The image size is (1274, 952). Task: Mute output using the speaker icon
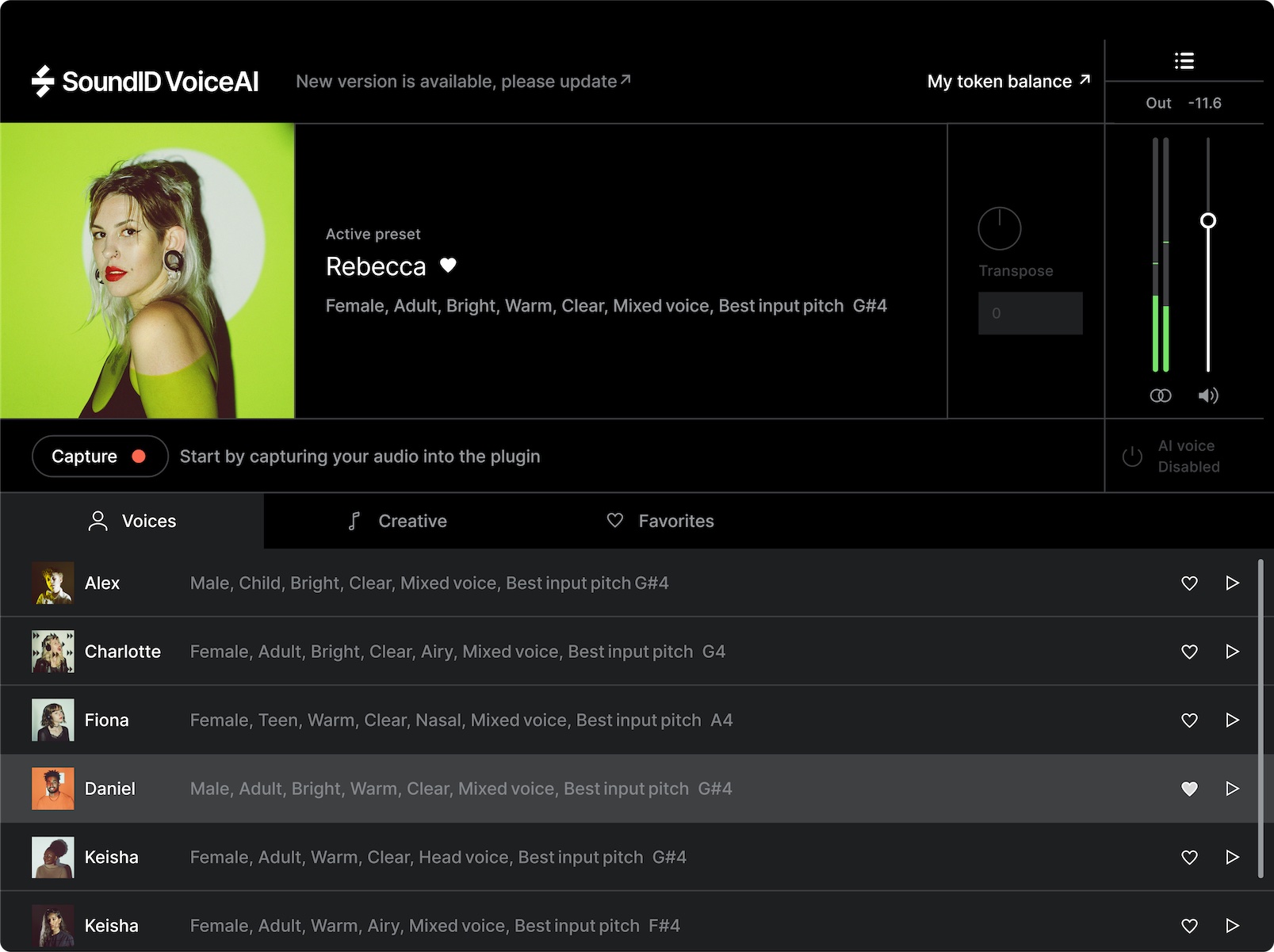coord(1208,396)
